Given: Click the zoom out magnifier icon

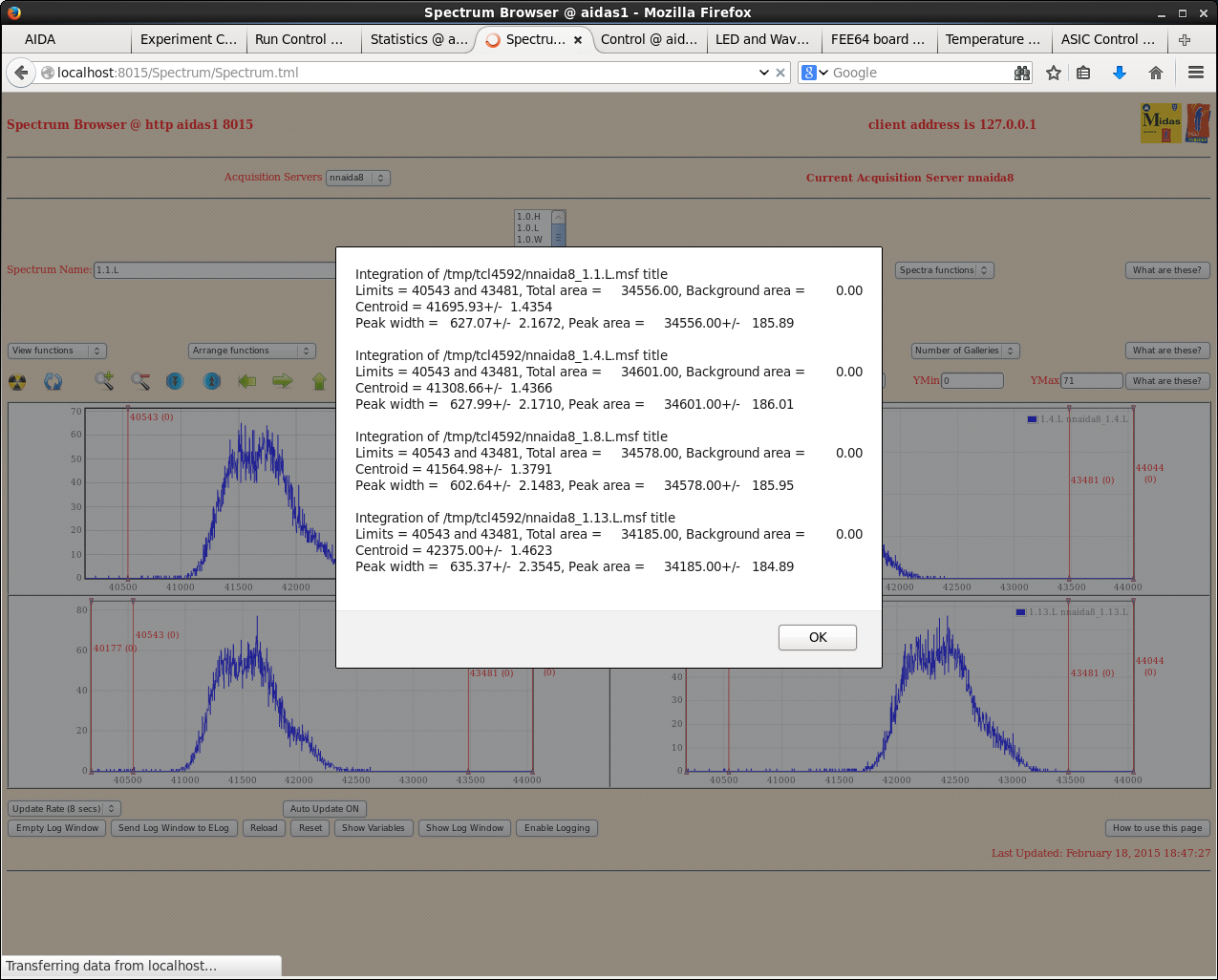Looking at the screenshot, I should tap(140, 381).
